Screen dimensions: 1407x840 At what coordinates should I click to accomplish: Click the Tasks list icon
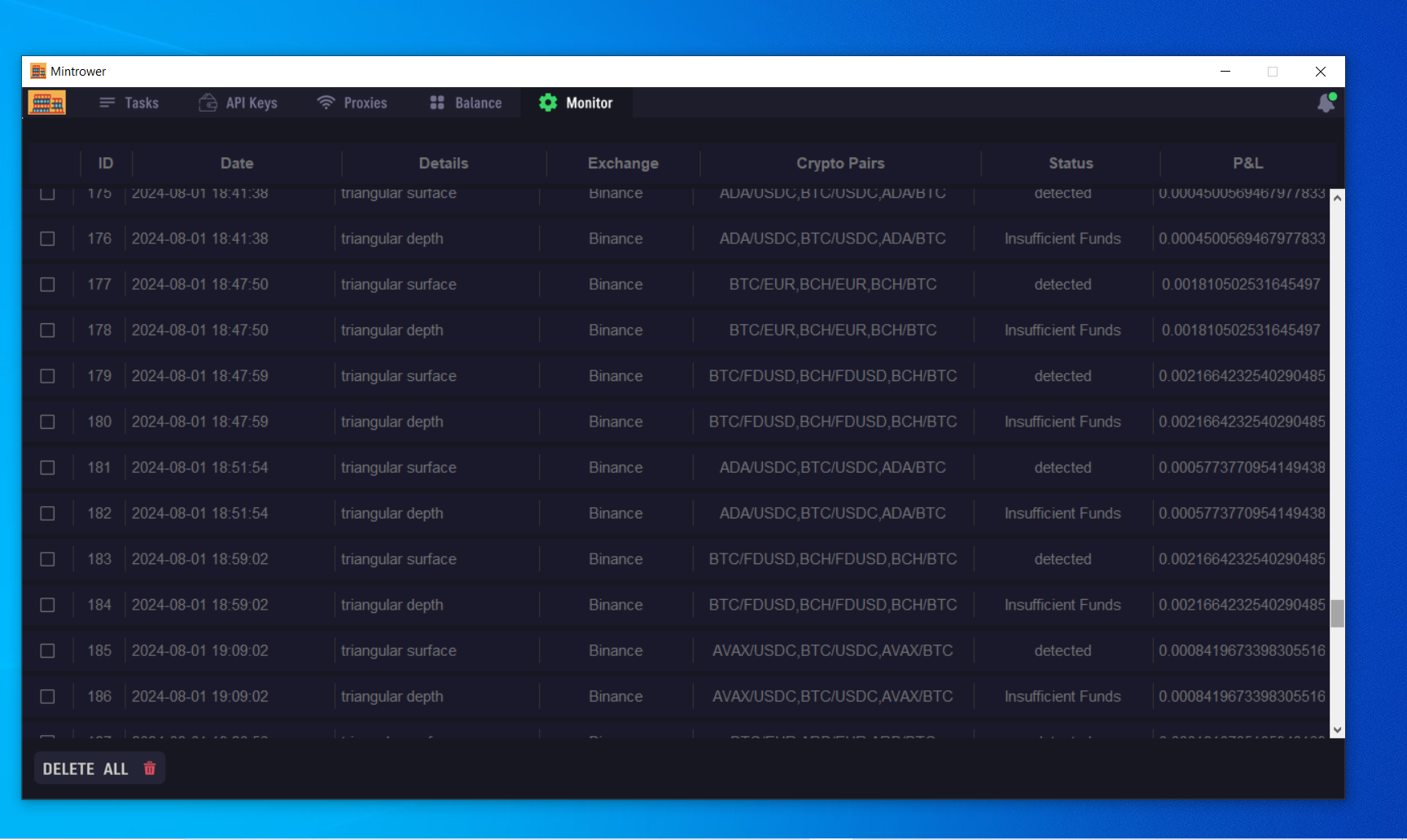click(107, 103)
